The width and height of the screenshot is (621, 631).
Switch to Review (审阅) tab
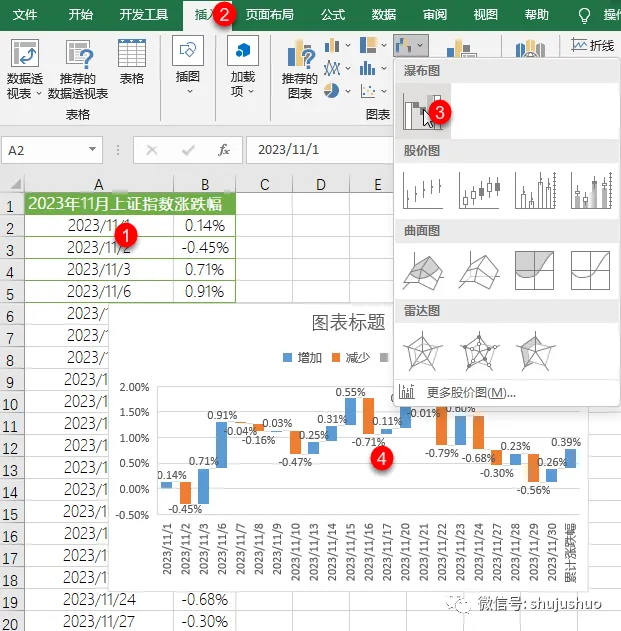point(435,15)
